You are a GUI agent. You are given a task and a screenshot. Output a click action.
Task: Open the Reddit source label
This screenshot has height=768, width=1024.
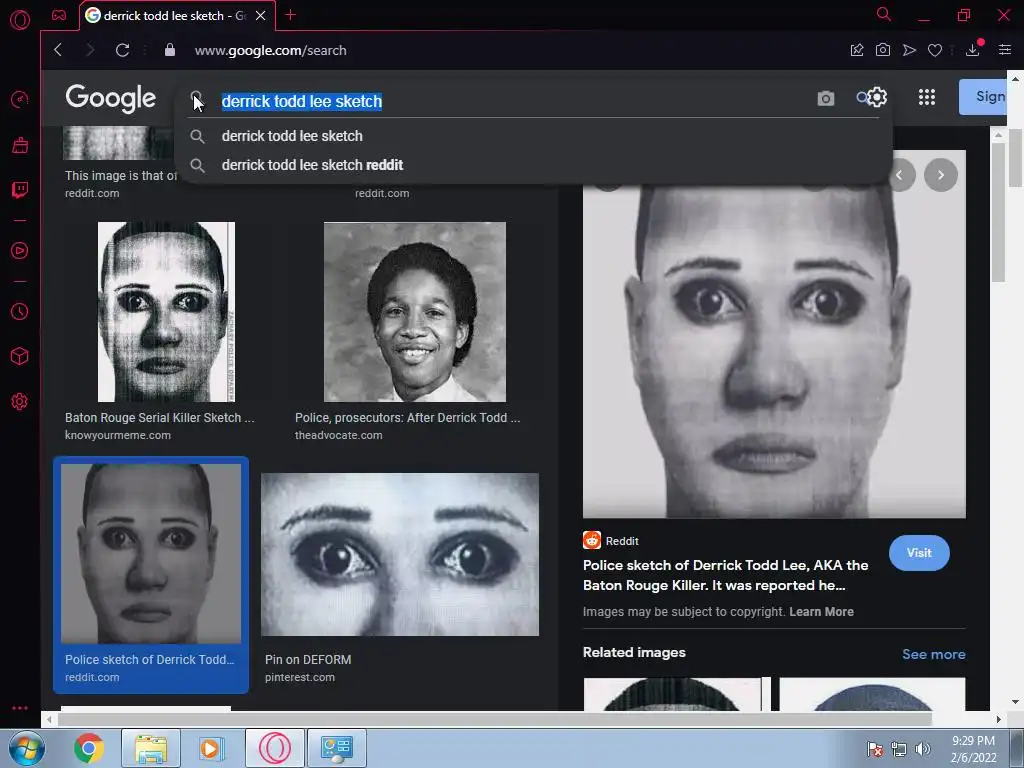click(611, 541)
